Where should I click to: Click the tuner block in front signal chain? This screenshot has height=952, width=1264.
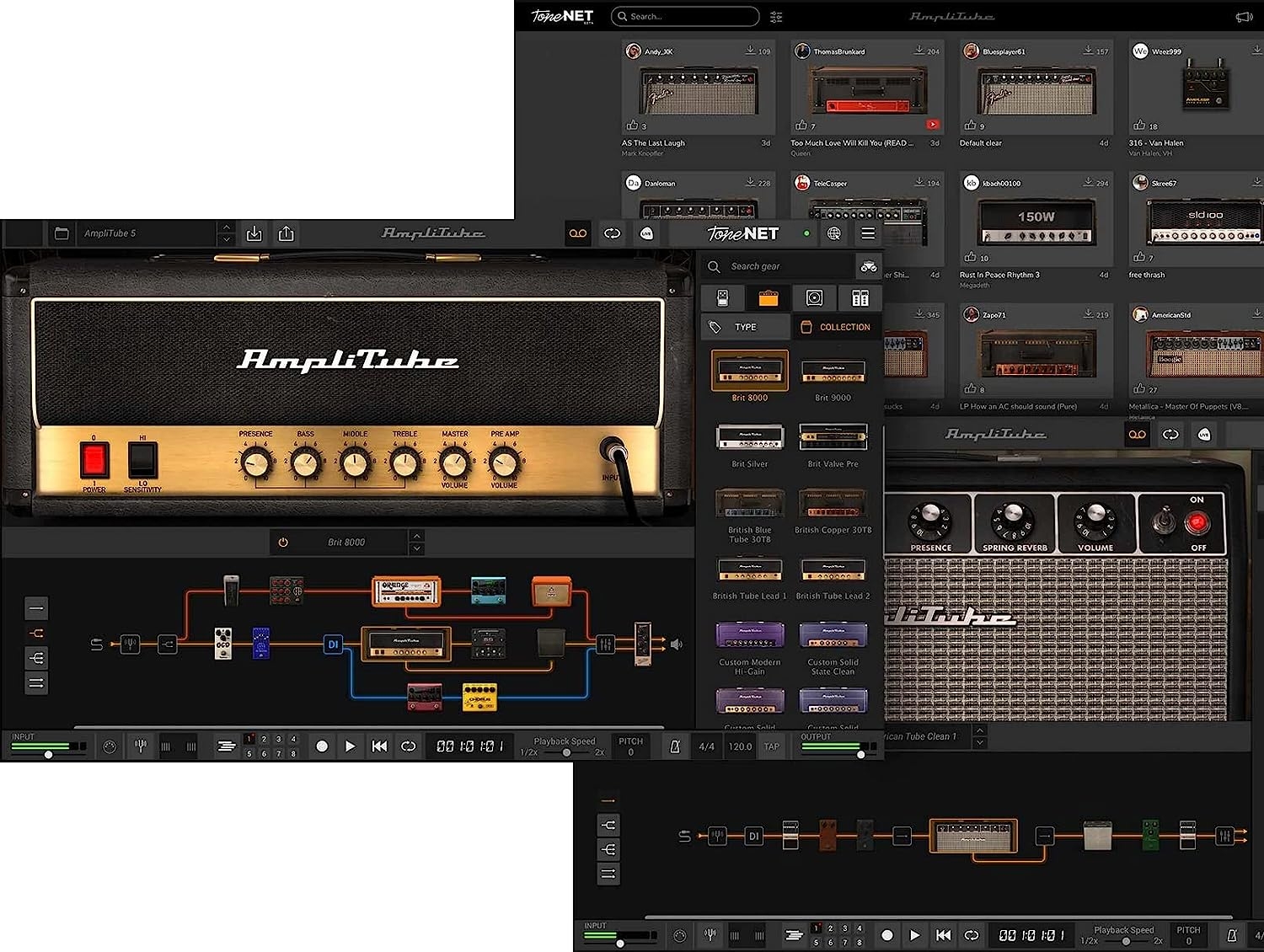pyautogui.click(x=130, y=644)
